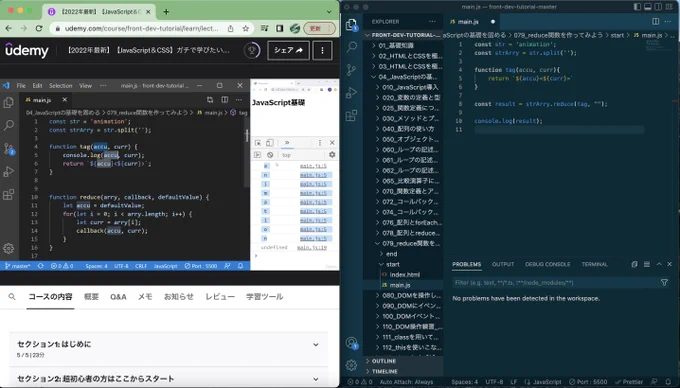The image size is (680, 388).
Task: Expand the OUTLINE section
Action: [403, 361]
